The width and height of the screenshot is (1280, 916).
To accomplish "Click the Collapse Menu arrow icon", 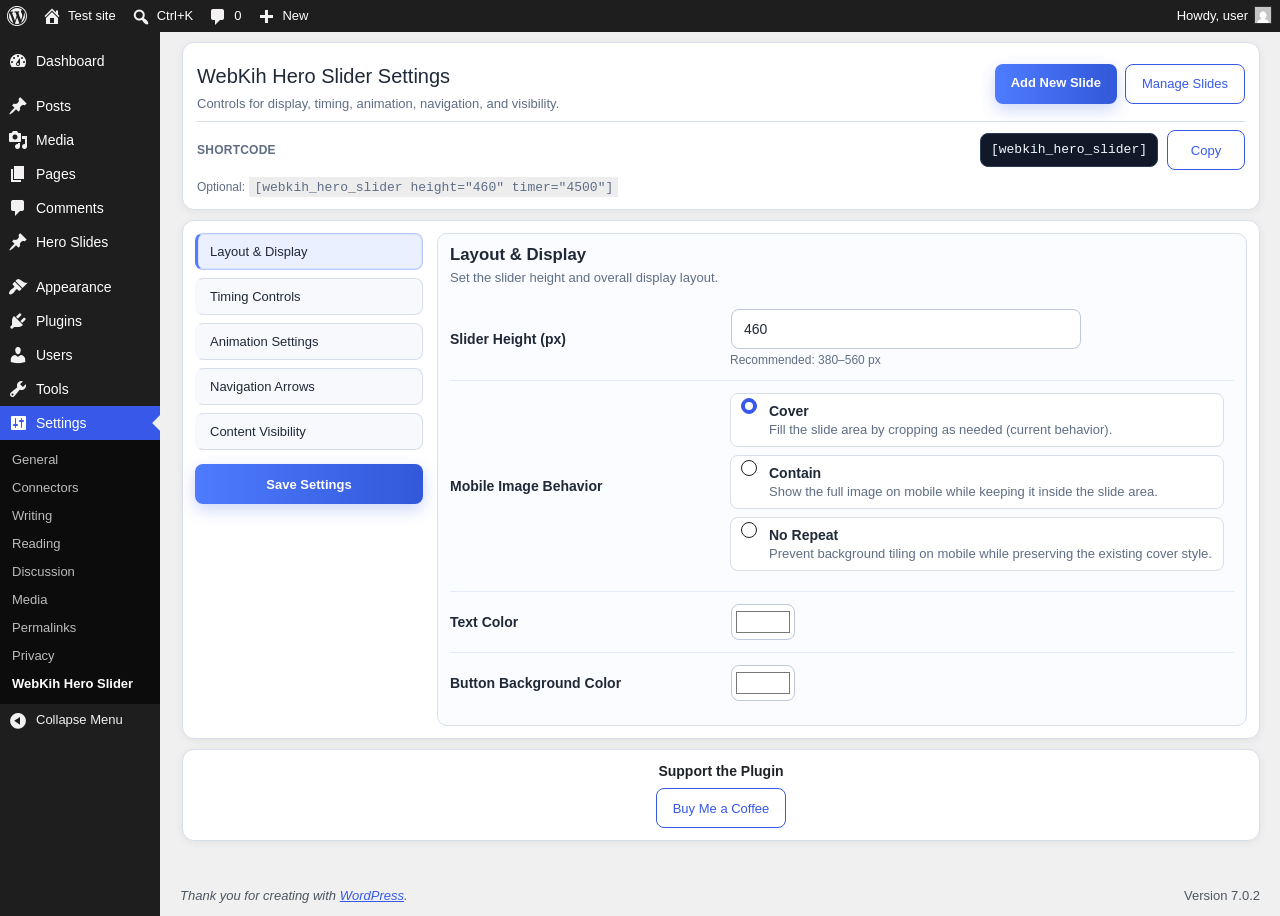I will (x=18, y=720).
